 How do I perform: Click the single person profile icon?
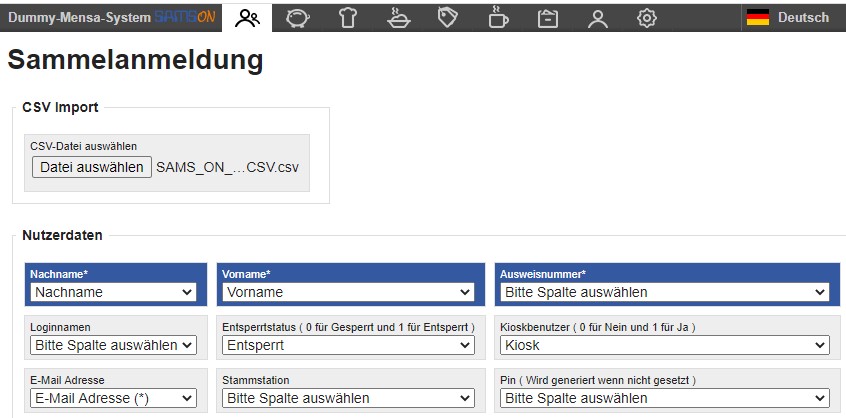597,18
